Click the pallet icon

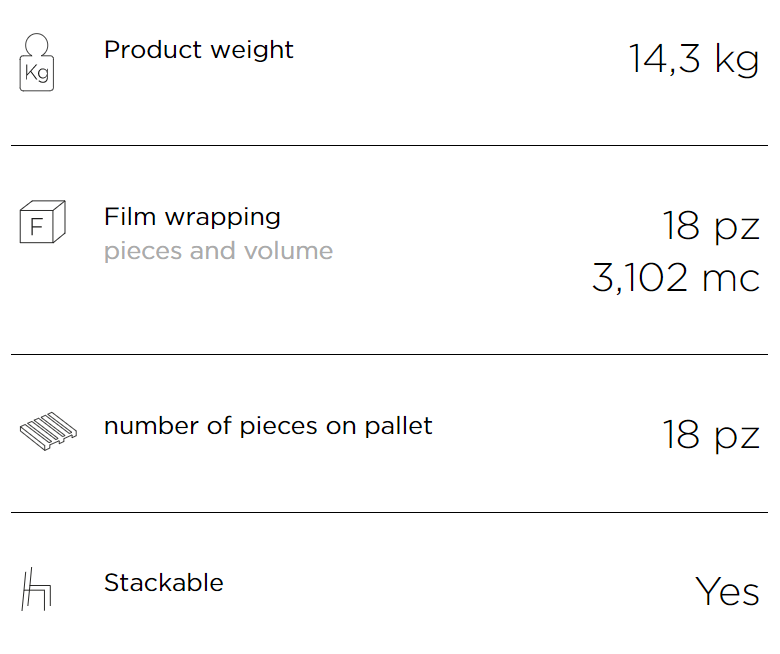click(48, 431)
